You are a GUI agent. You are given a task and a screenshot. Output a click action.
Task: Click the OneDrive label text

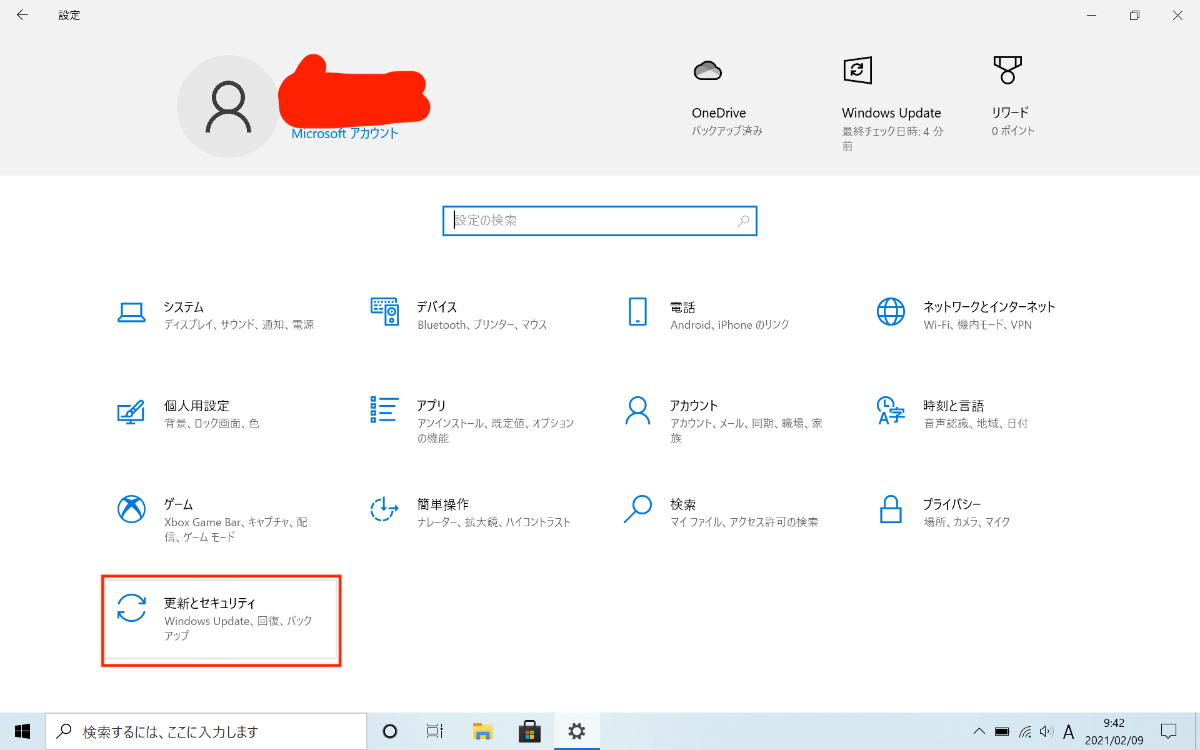point(719,113)
